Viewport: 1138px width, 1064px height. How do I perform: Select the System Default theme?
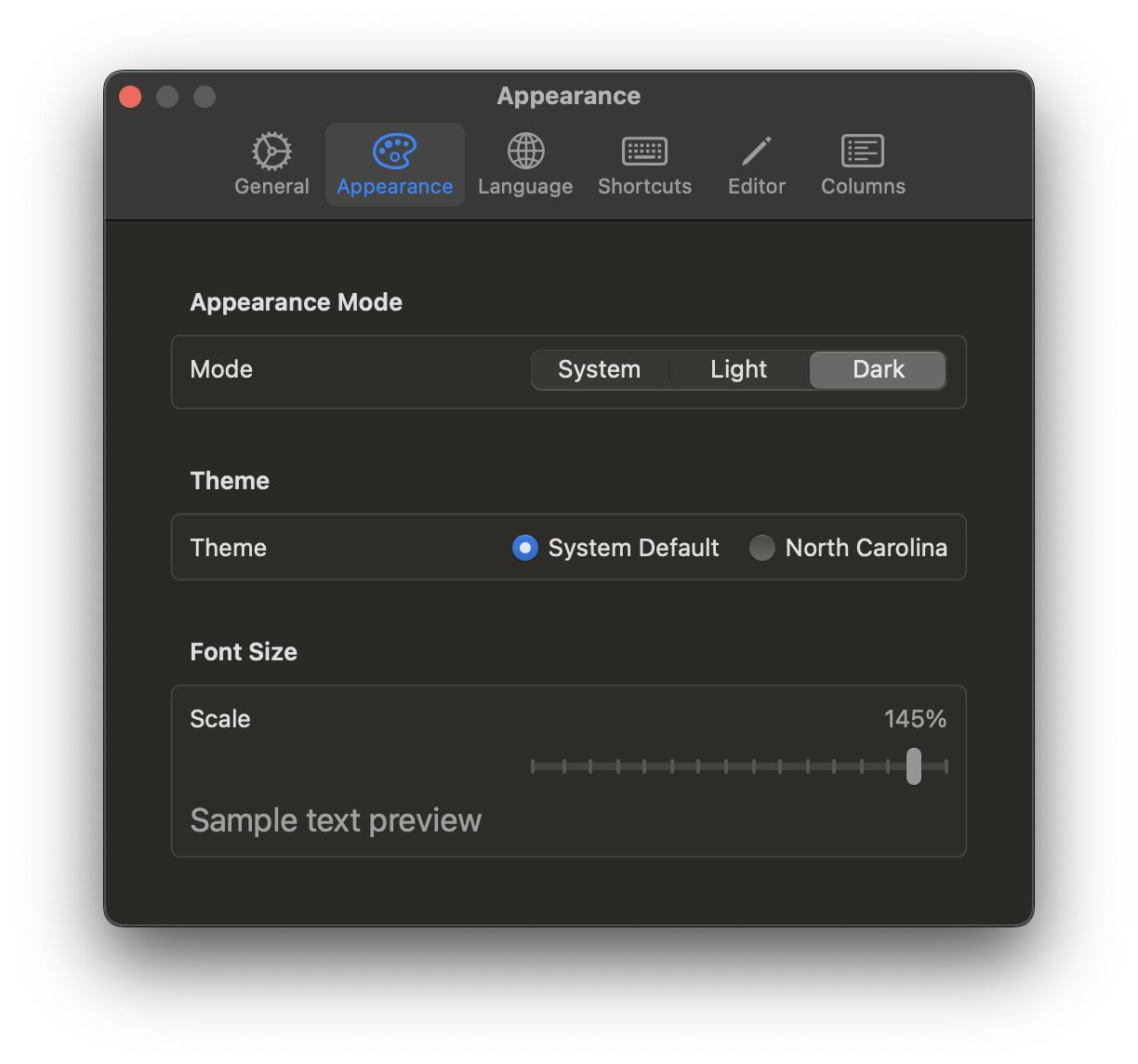[x=524, y=548]
